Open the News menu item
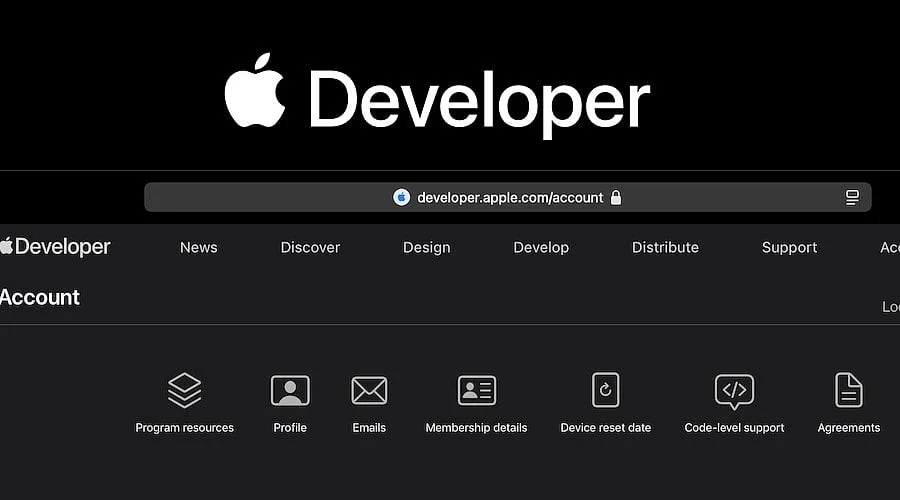 199,247
